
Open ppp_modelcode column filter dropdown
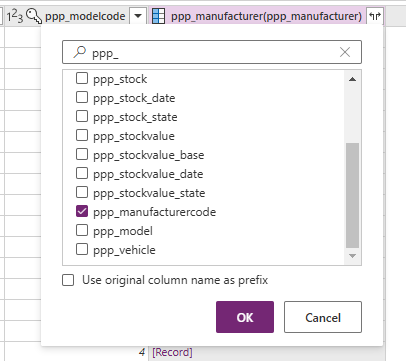(x=138, y=16)
